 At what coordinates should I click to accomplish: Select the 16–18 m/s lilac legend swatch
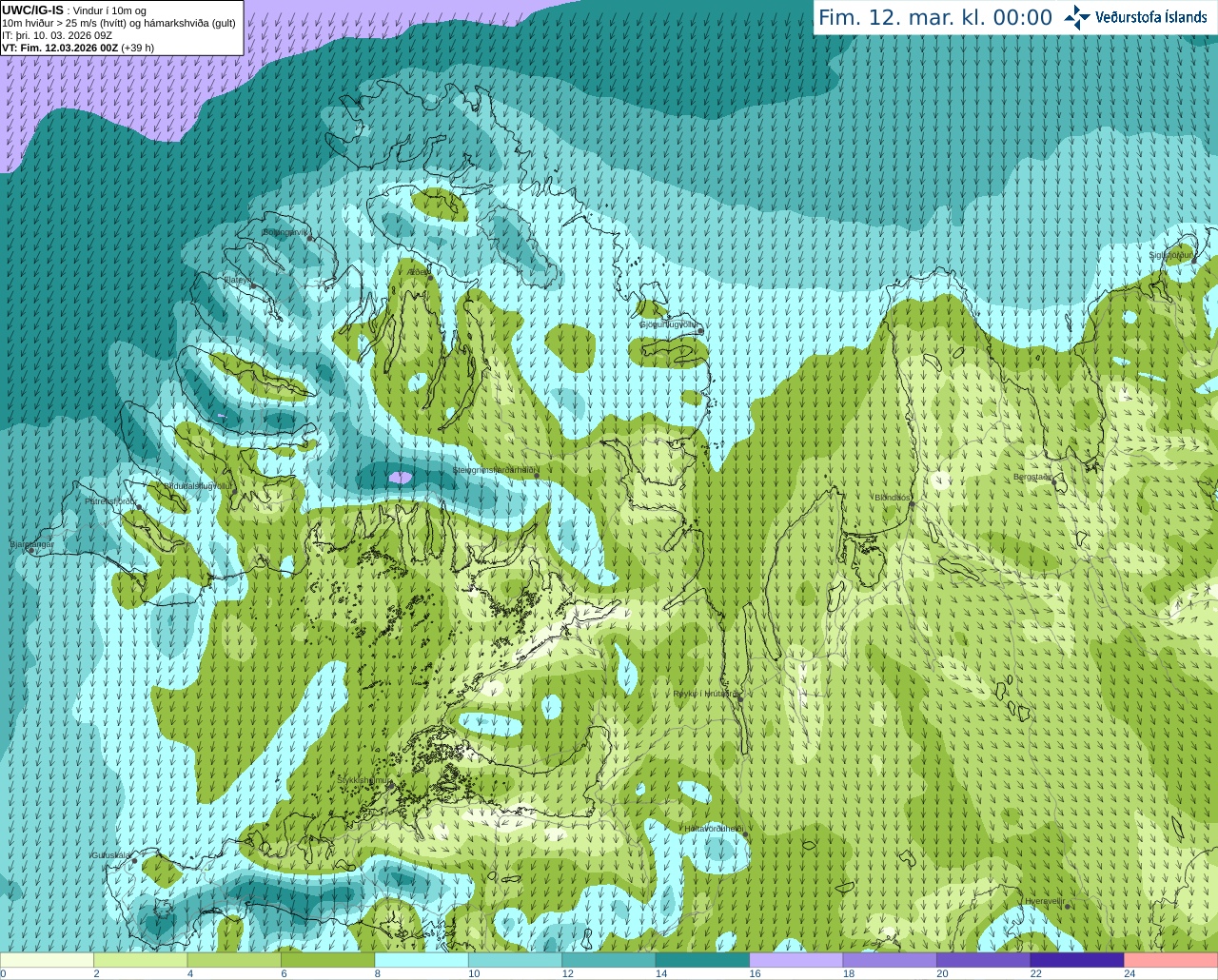796,960
